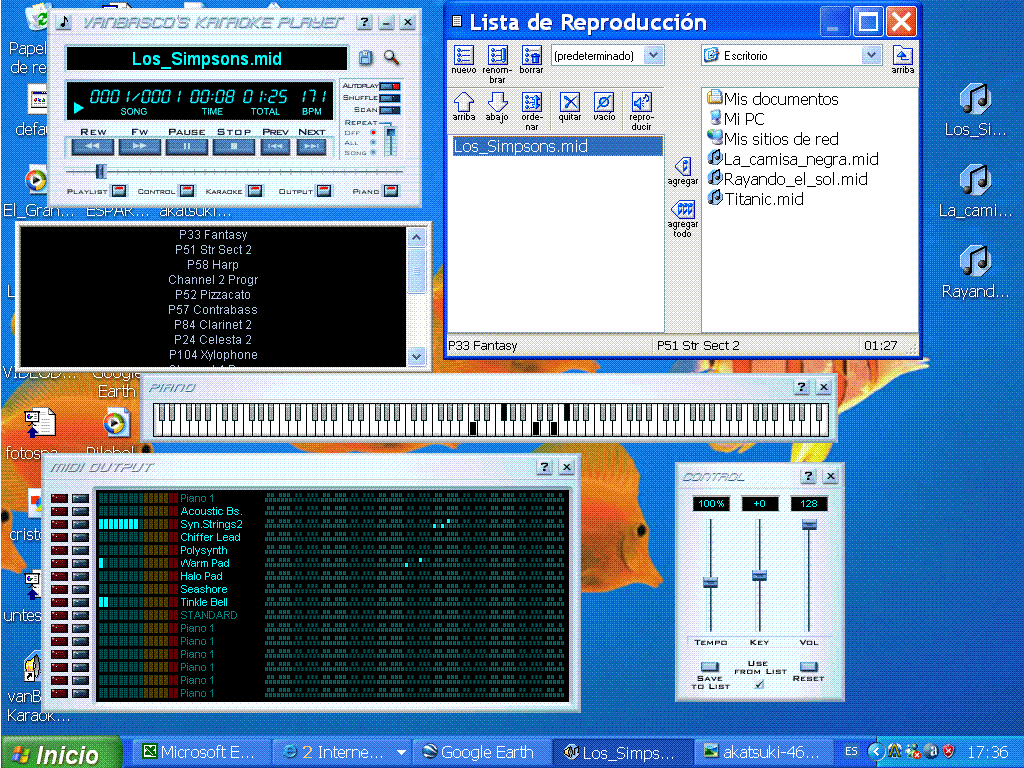1024x768 pixels.
Task: Click the Tempo slider handle
Action: 710,583
